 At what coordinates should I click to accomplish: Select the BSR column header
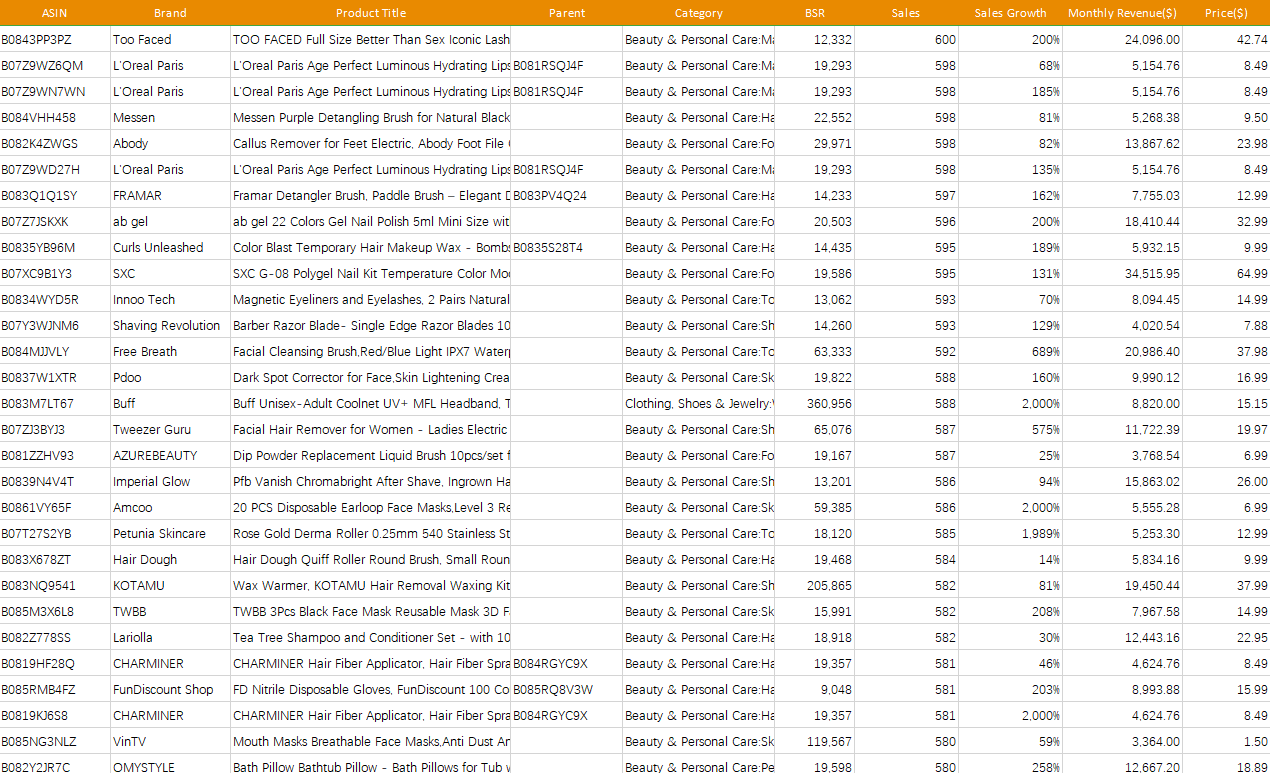coord(815,13)
